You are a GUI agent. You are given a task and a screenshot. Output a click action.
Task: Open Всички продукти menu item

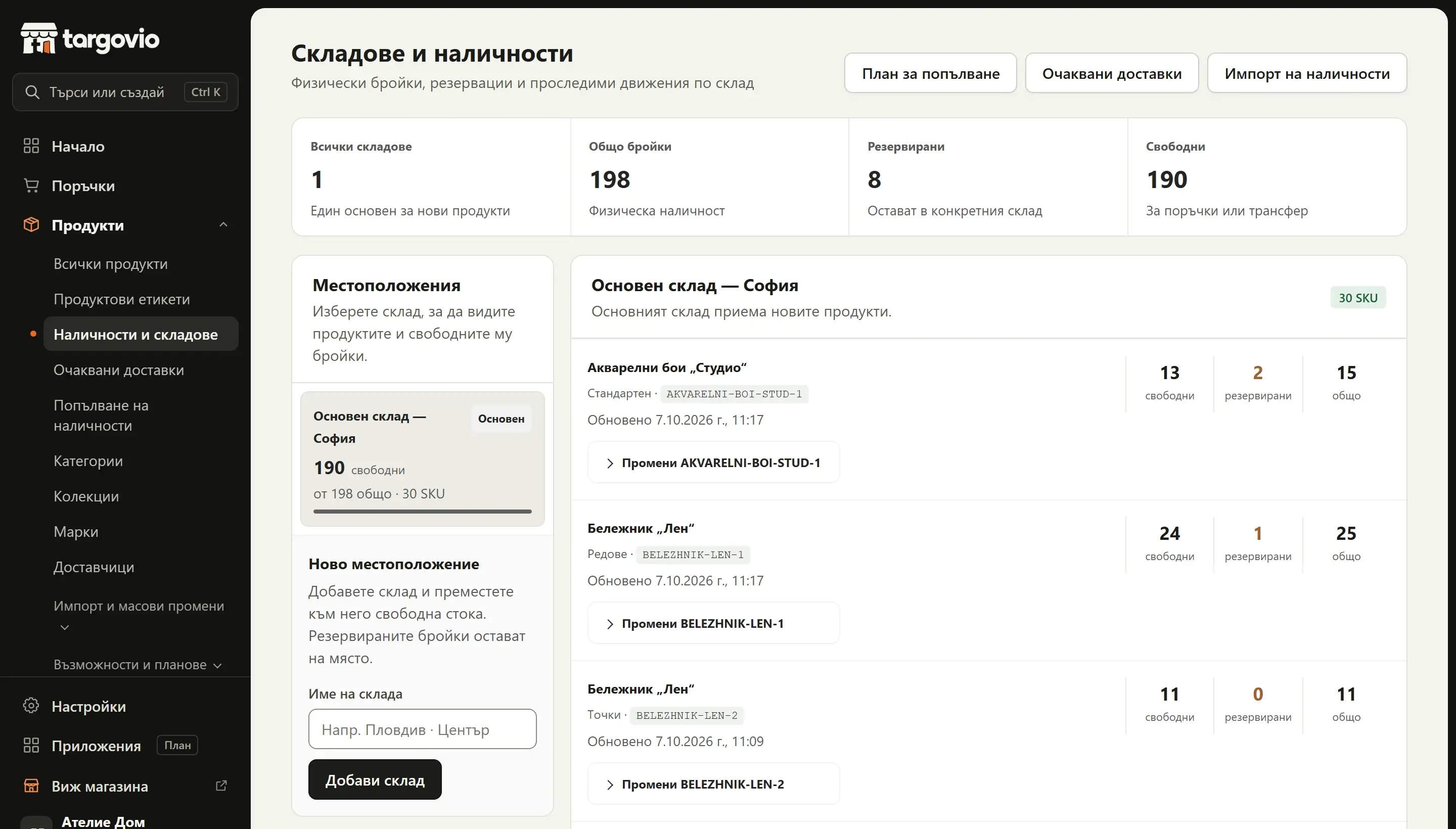111,264
